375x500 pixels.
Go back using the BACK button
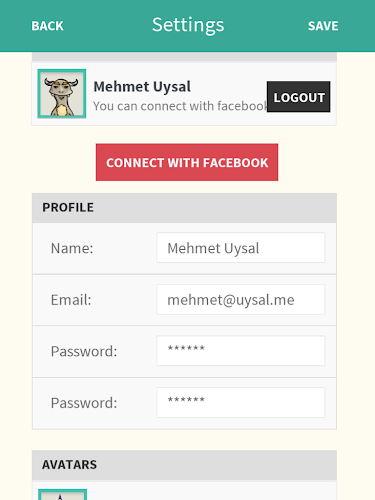pyautogui.click(x=47, y=26)
